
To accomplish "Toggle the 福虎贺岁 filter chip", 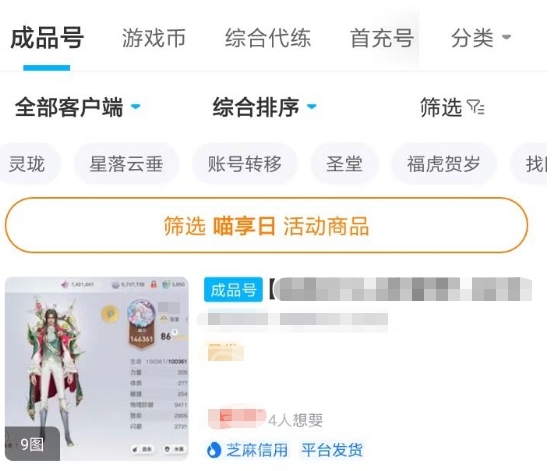I will coord(444,164).
